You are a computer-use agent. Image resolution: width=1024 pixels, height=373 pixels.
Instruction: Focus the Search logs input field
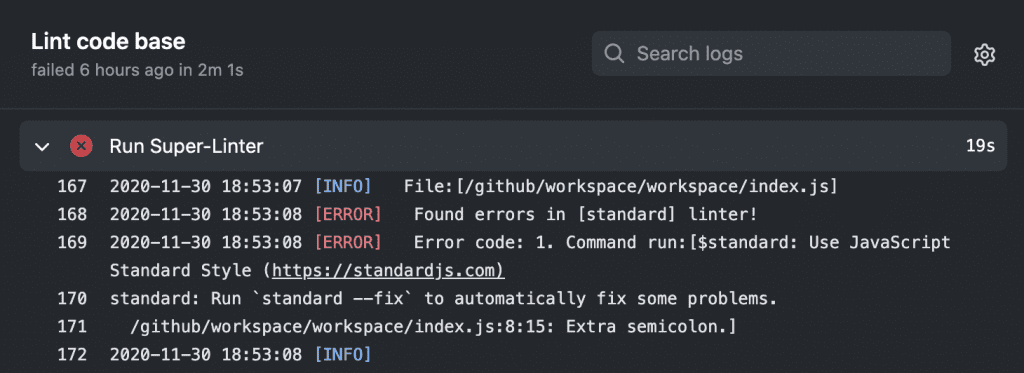point(771,53)
